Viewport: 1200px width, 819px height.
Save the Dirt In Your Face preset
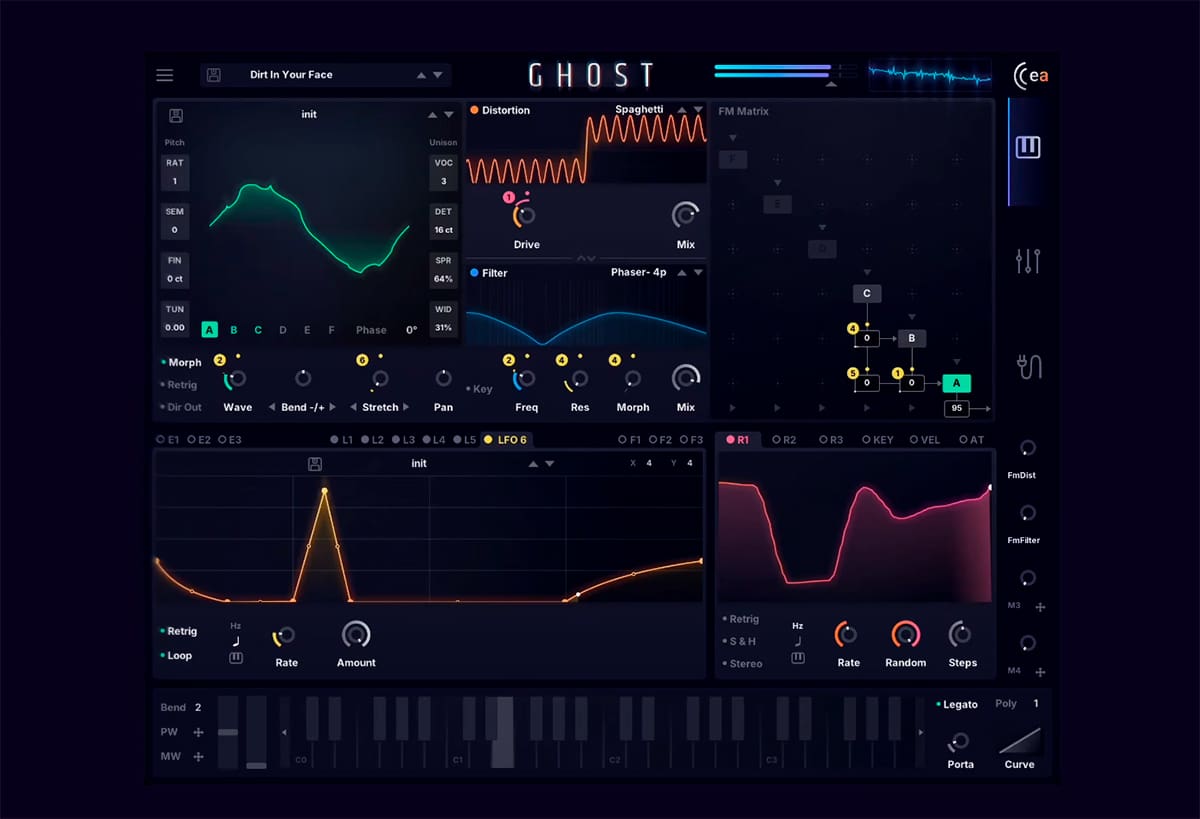pyautogui.click(x=213, y=75)
